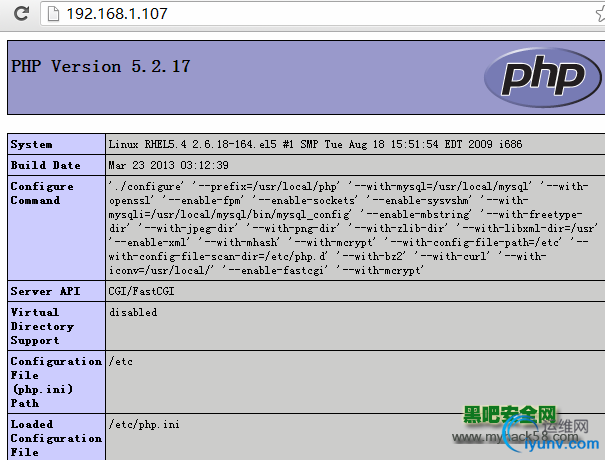Select the Virtual Directory Support label
This screenshot has height=460, width=605.
(42, 326)
